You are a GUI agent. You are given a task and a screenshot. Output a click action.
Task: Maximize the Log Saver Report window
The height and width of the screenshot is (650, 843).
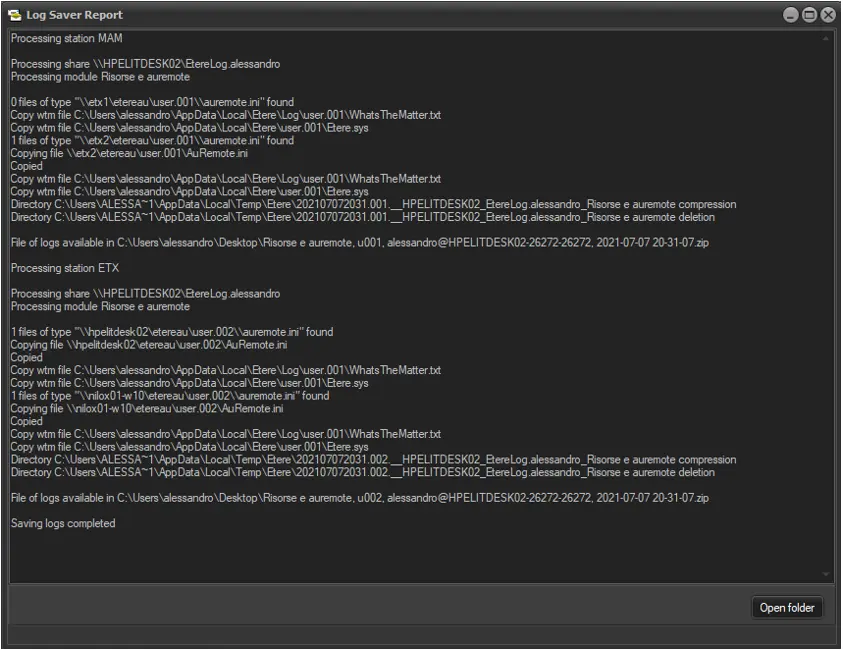(x=809, y=15)
